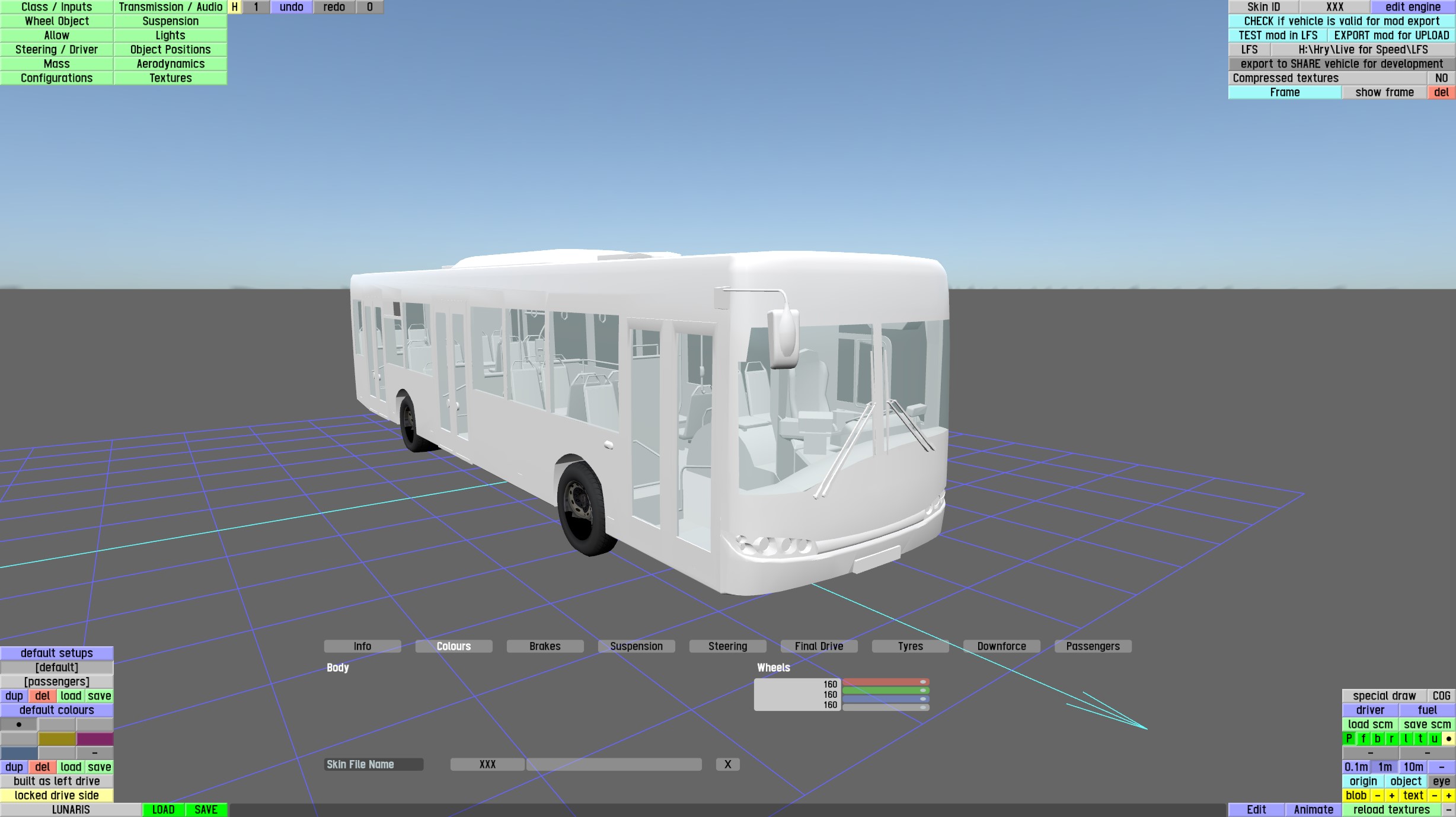The height and width of the screenshot is (817, 1456).
Task: Click the green SAVE vehicle button
Action: click(x=206, y=809)
